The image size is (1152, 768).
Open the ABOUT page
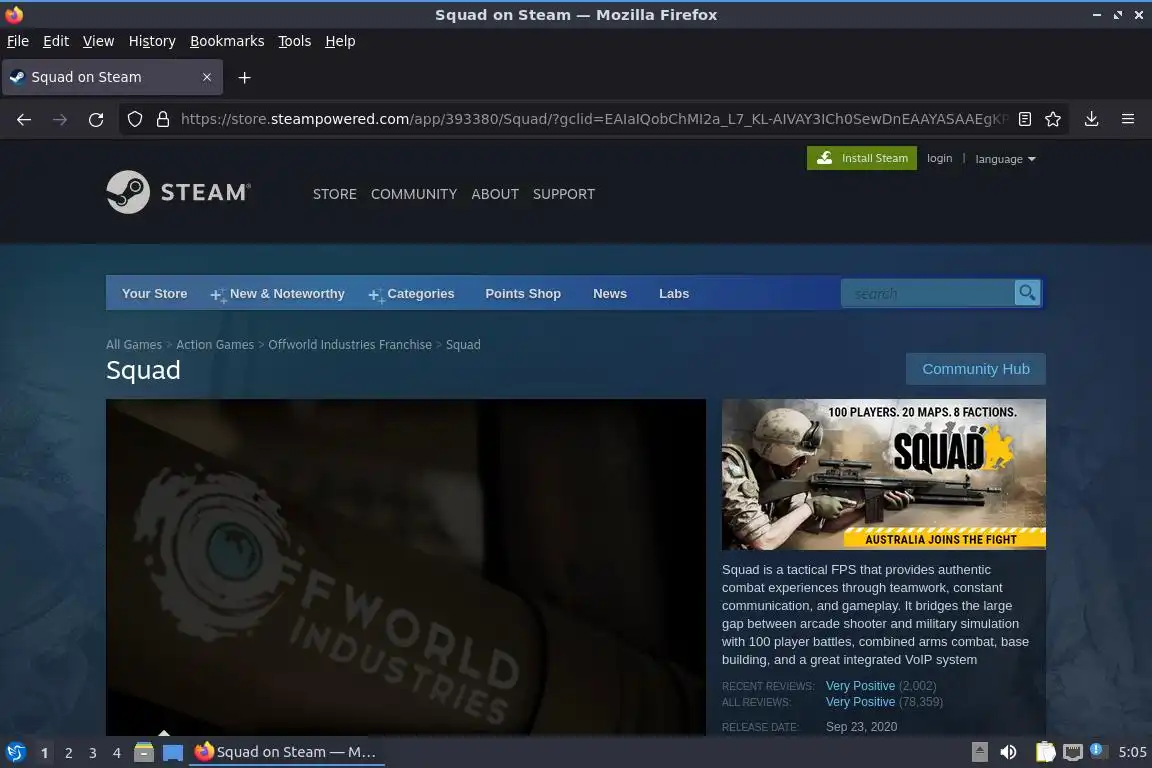click(495, 194)
